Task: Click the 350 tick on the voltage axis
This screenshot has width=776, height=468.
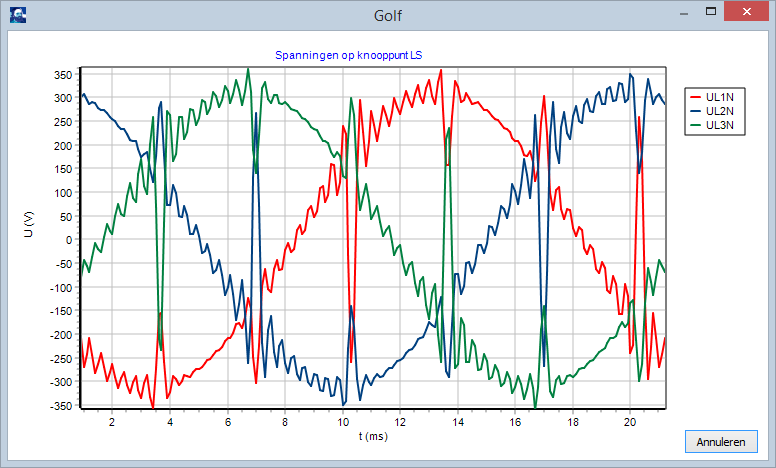Action: [x=64, y=75]
